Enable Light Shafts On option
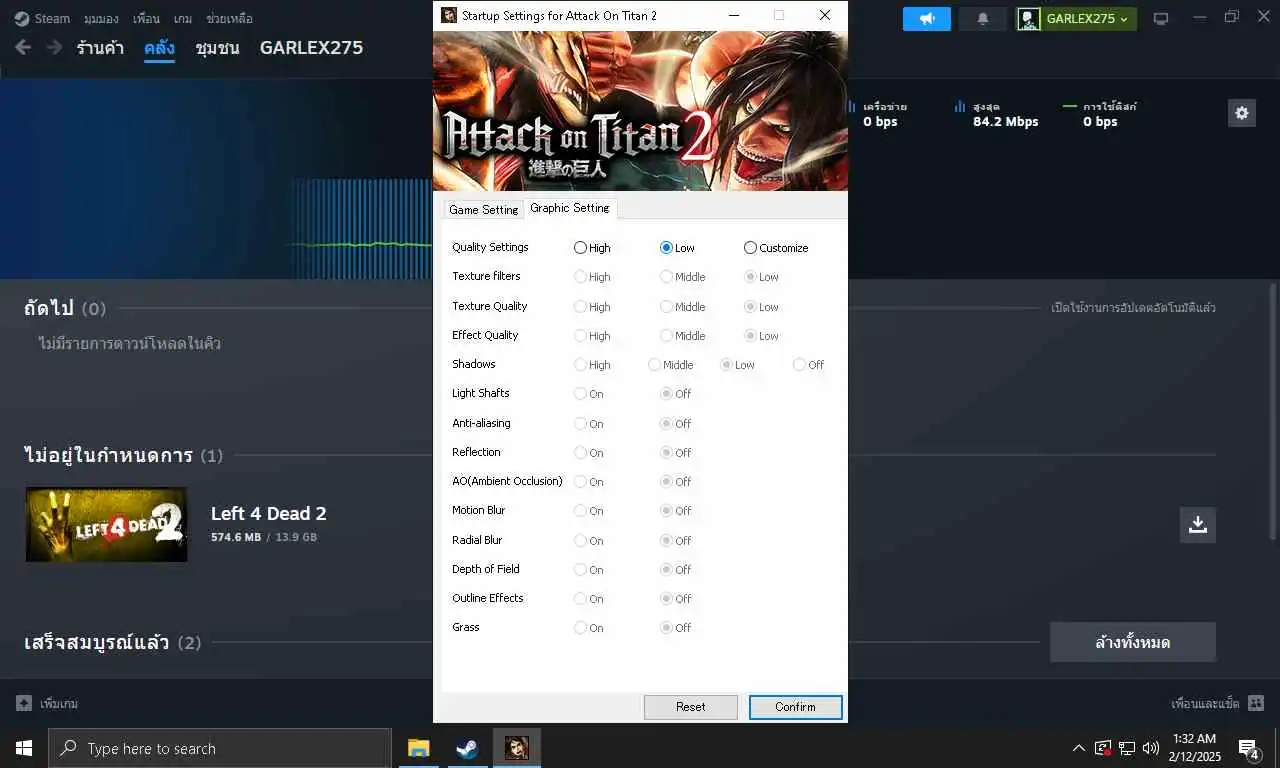Image resolution: width=1280 pixels, height=768 pixels. pyautogui.click(x=588, y=394)
